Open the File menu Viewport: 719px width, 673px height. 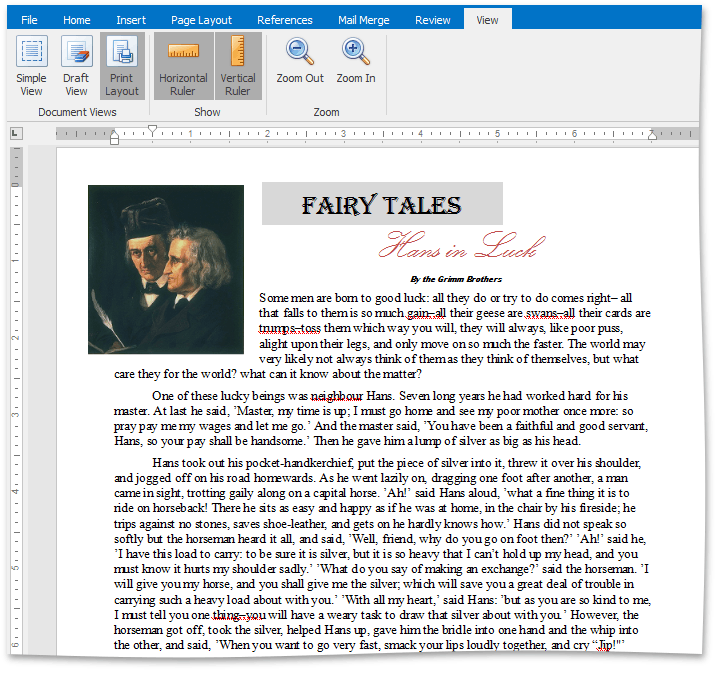pyautogui.click(x=29, y=20)
